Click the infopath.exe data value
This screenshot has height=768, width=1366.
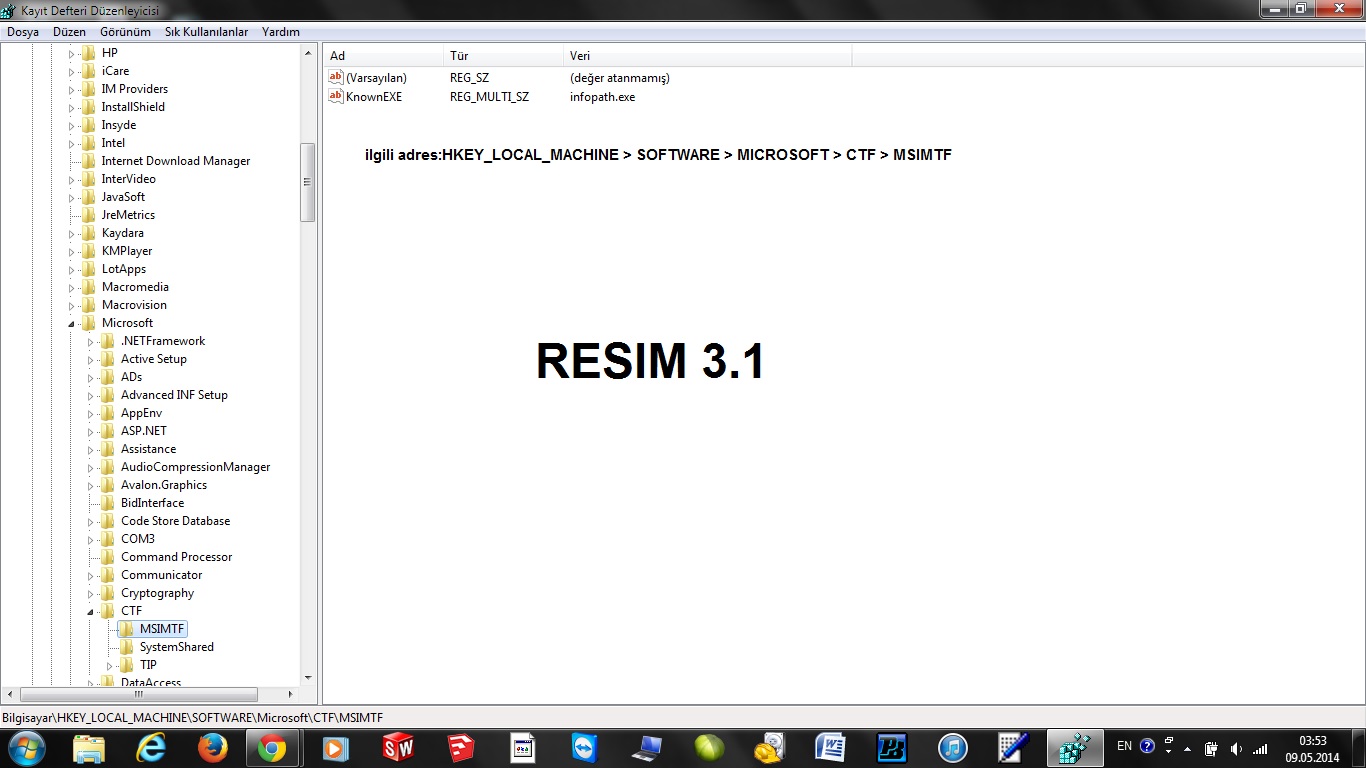point(602,97)
